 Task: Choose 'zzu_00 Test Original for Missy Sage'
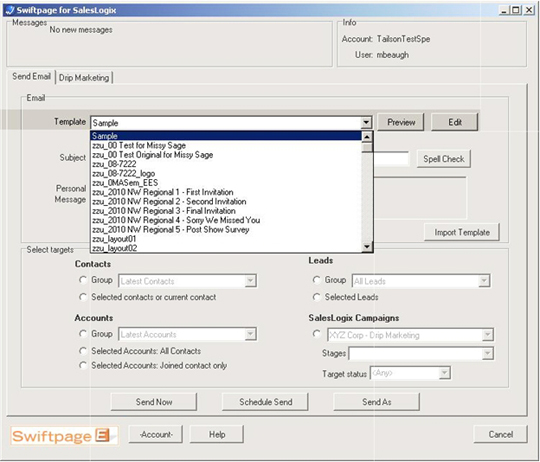pos(226,155)
